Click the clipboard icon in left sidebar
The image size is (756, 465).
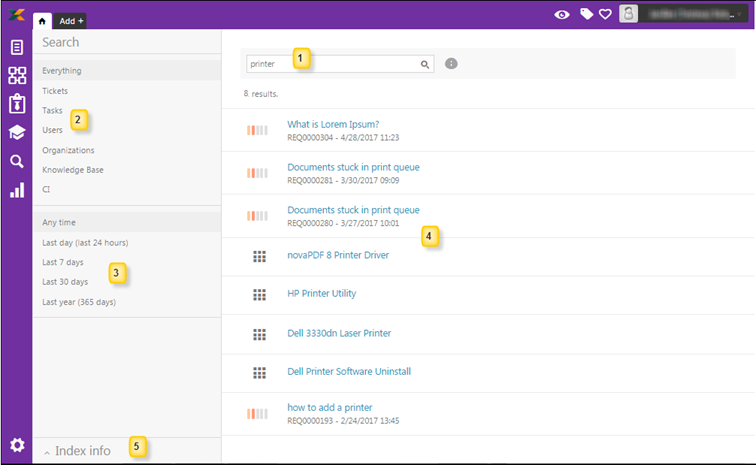(x=16, y=104)
